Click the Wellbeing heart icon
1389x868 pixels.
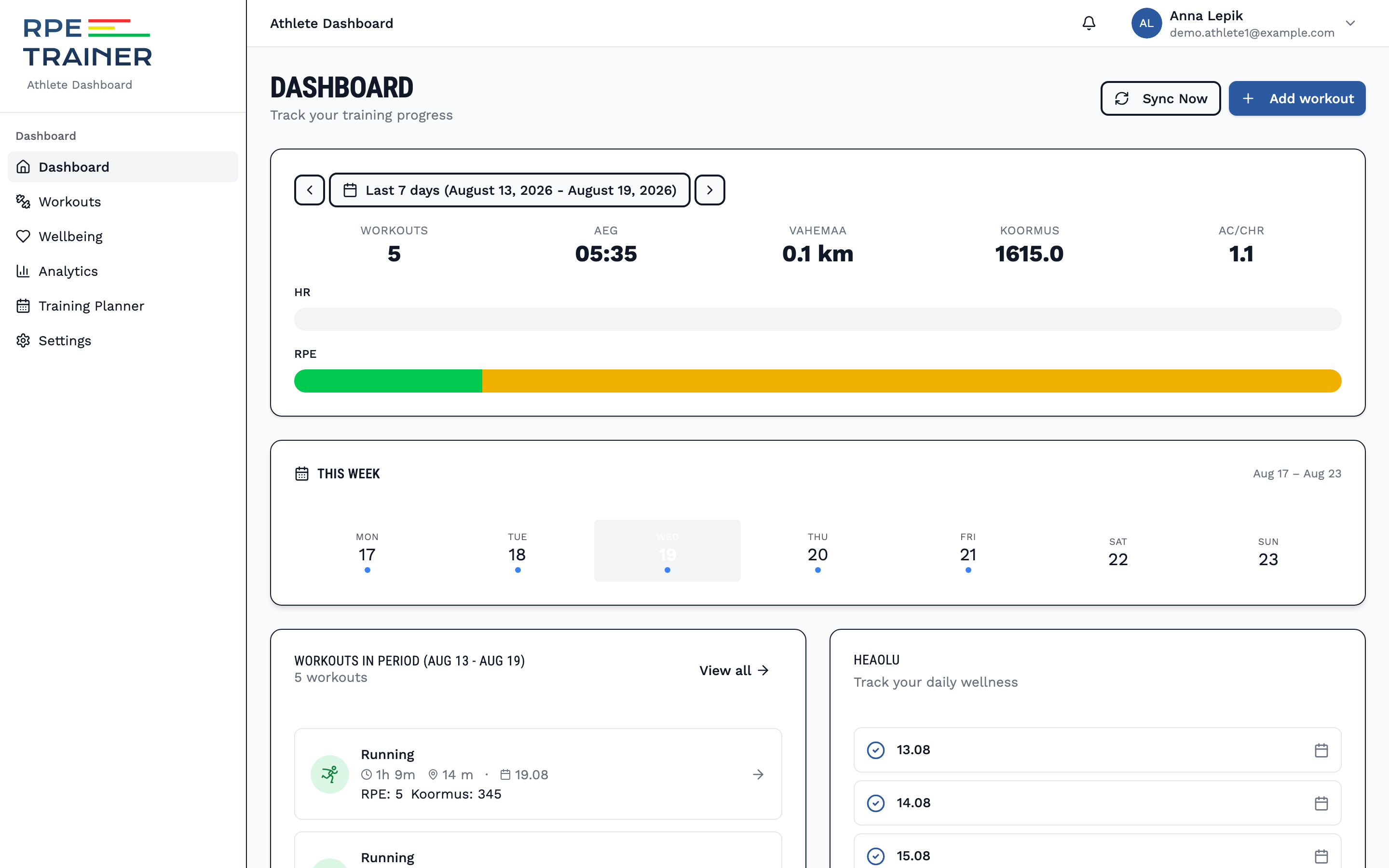point(23,236)
